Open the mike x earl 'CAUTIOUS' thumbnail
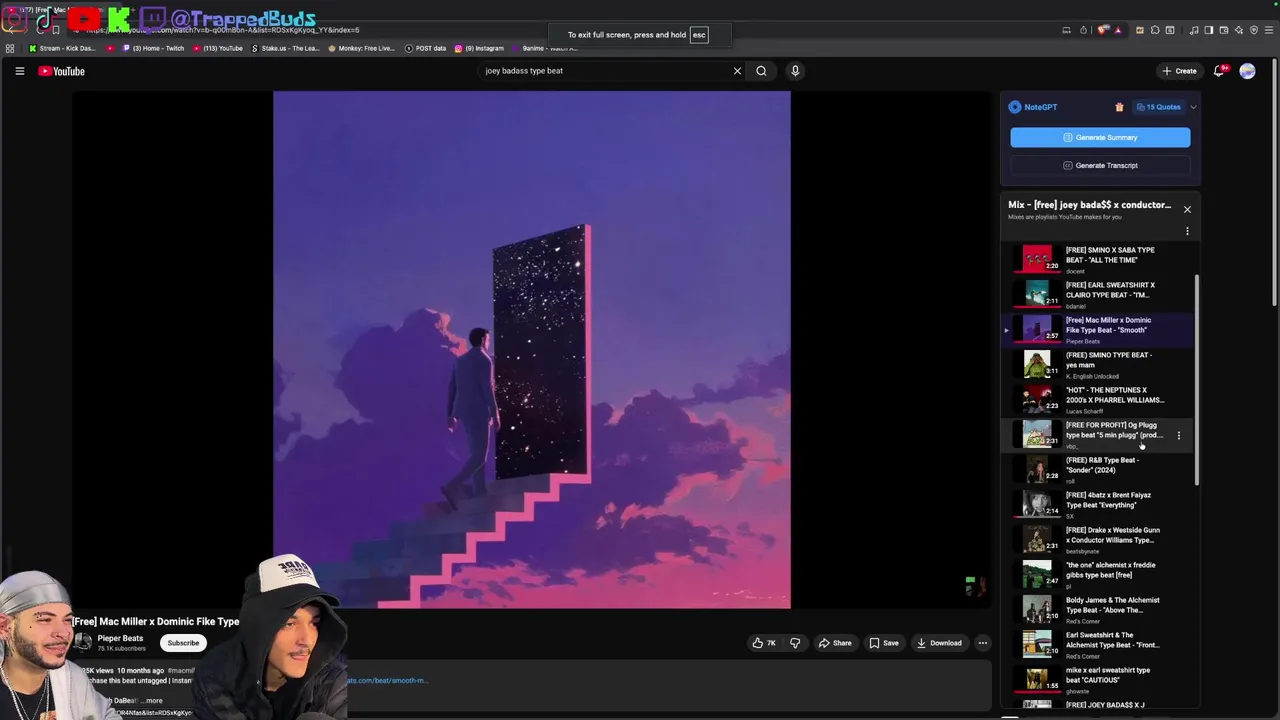 click(1037, 678)
